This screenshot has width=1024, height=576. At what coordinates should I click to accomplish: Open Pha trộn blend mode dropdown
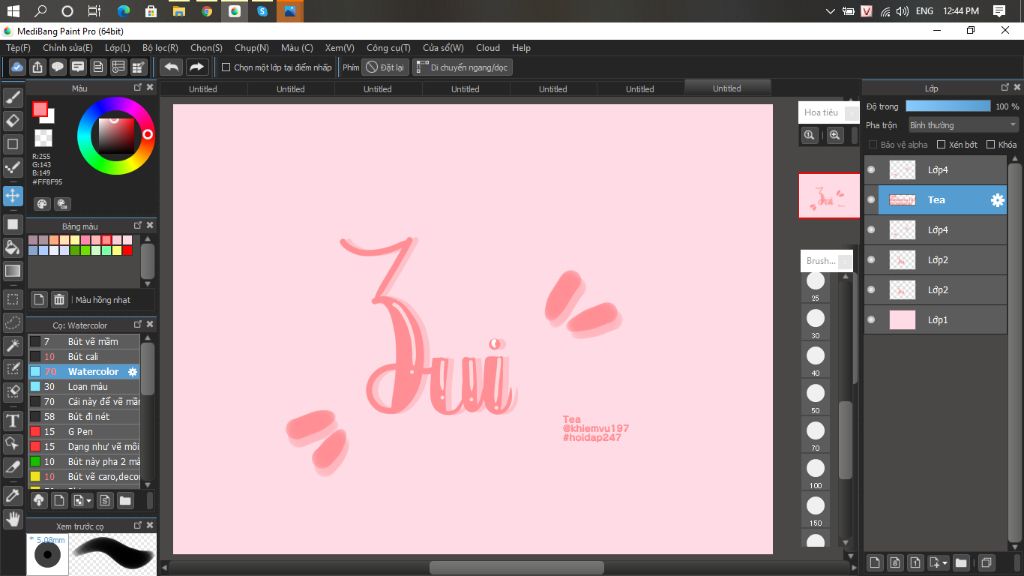click(963, 125)
